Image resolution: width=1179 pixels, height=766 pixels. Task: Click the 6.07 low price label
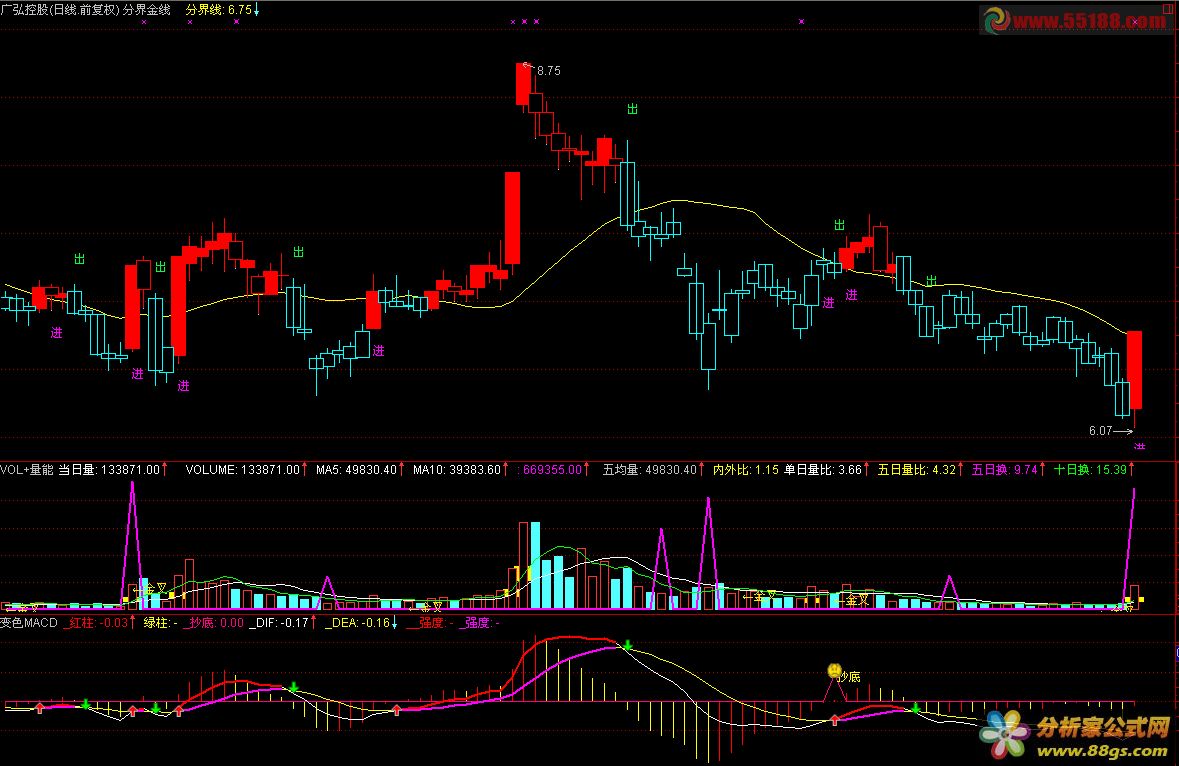click(x=1100, y=431)
